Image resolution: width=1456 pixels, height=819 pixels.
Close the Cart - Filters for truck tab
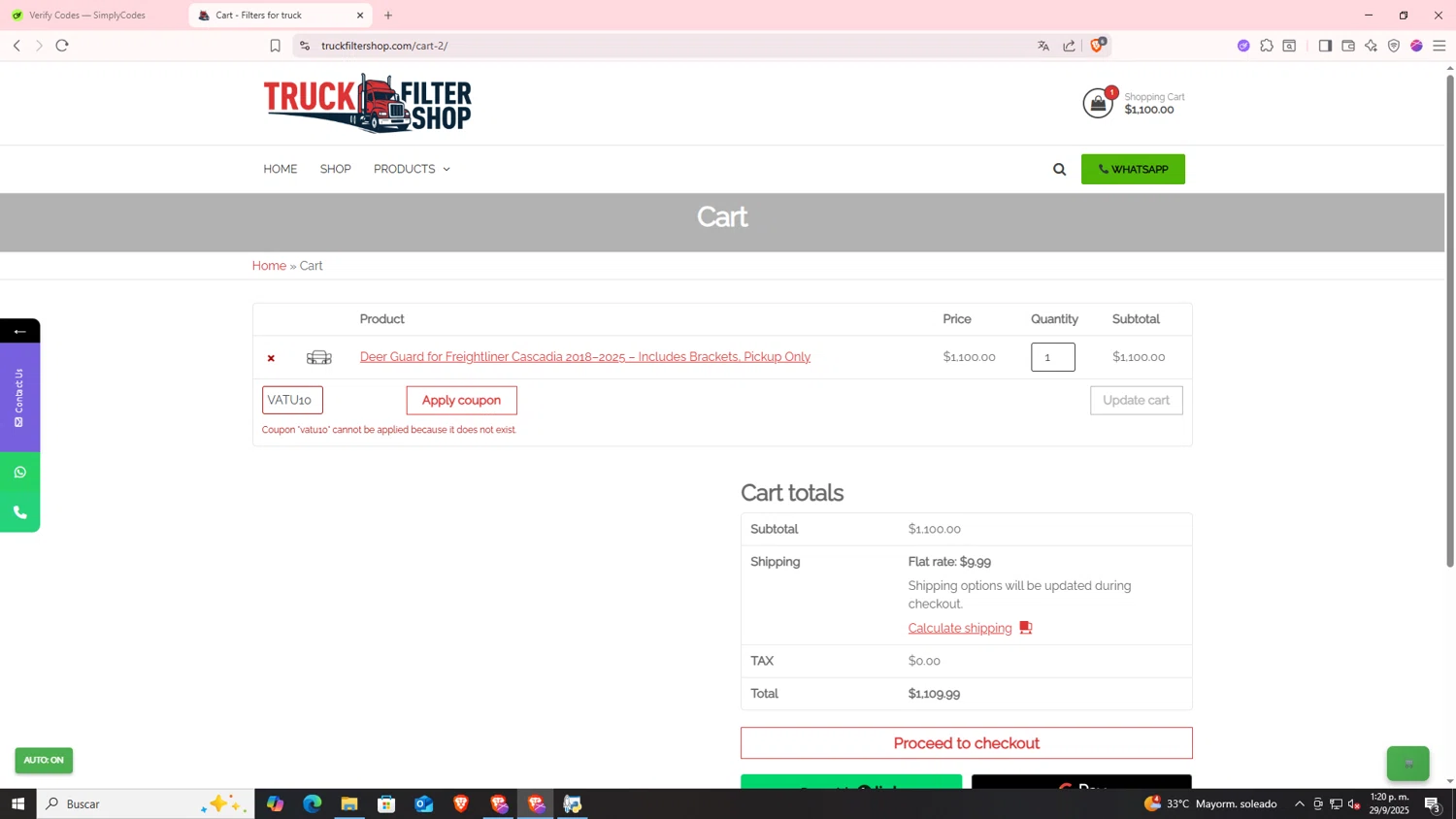click(360, 16)
